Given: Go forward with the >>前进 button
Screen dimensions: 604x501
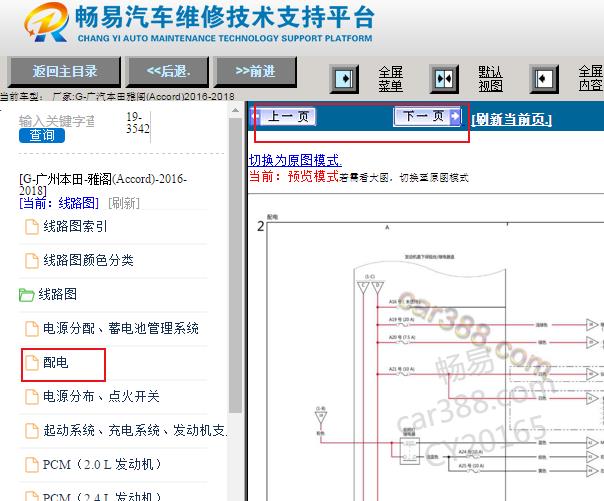Looking at the screenshot, I should (x=255, y=72).
